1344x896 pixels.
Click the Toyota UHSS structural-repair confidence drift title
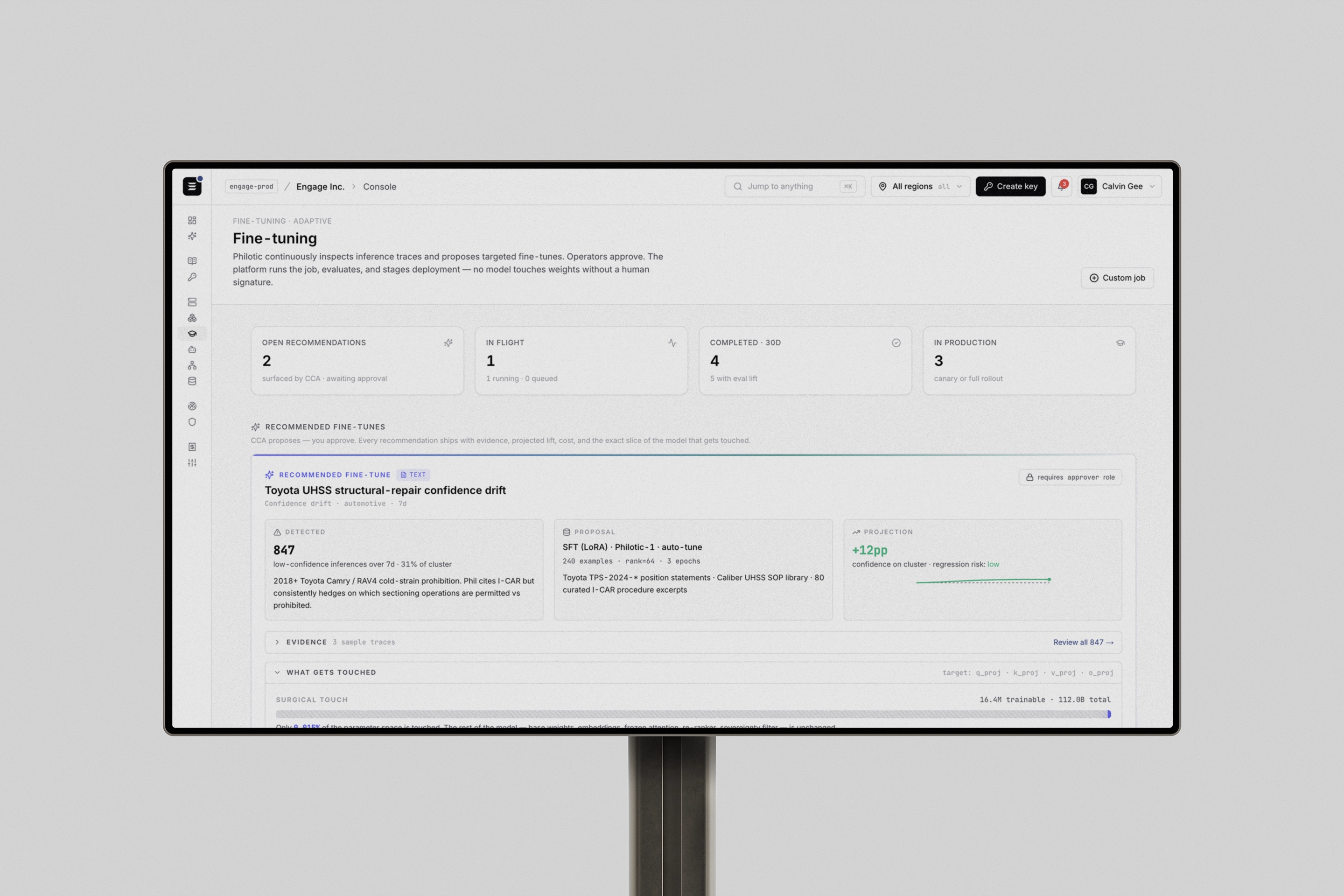385,490
